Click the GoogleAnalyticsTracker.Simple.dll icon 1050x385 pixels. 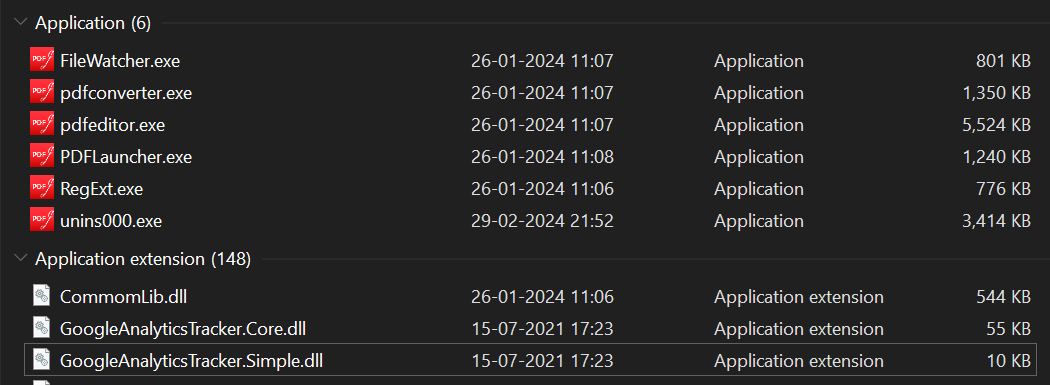42,360
